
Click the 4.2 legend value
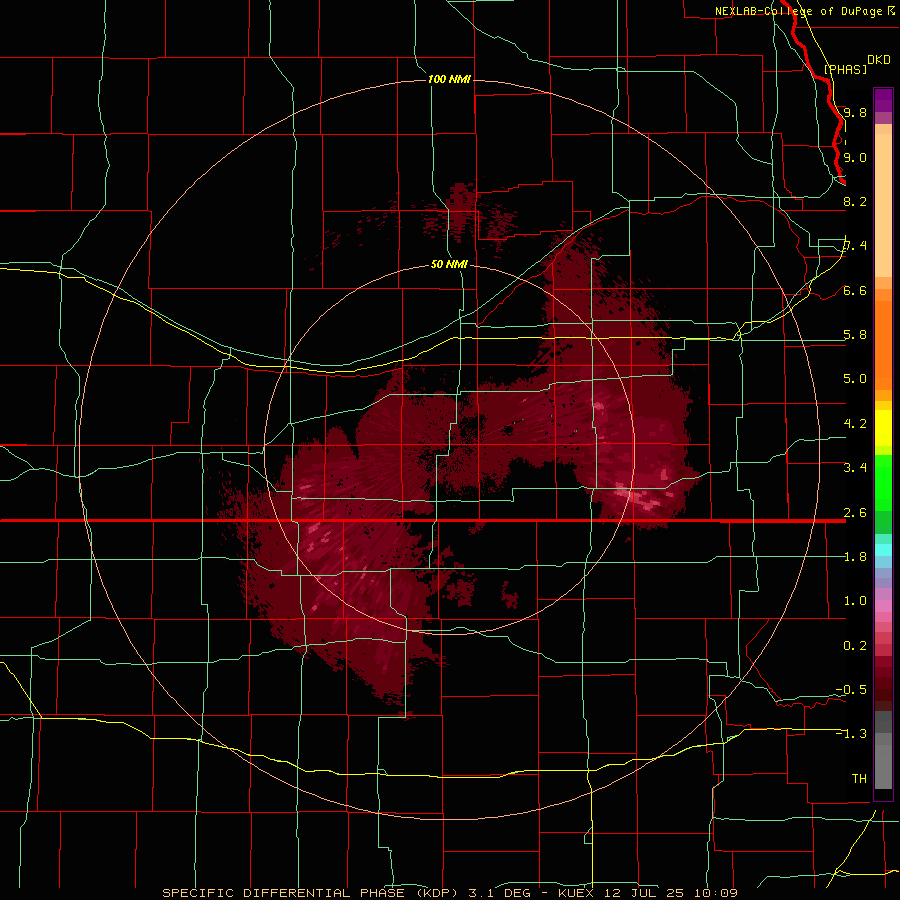pyautogui.click(x=855, y=424)
